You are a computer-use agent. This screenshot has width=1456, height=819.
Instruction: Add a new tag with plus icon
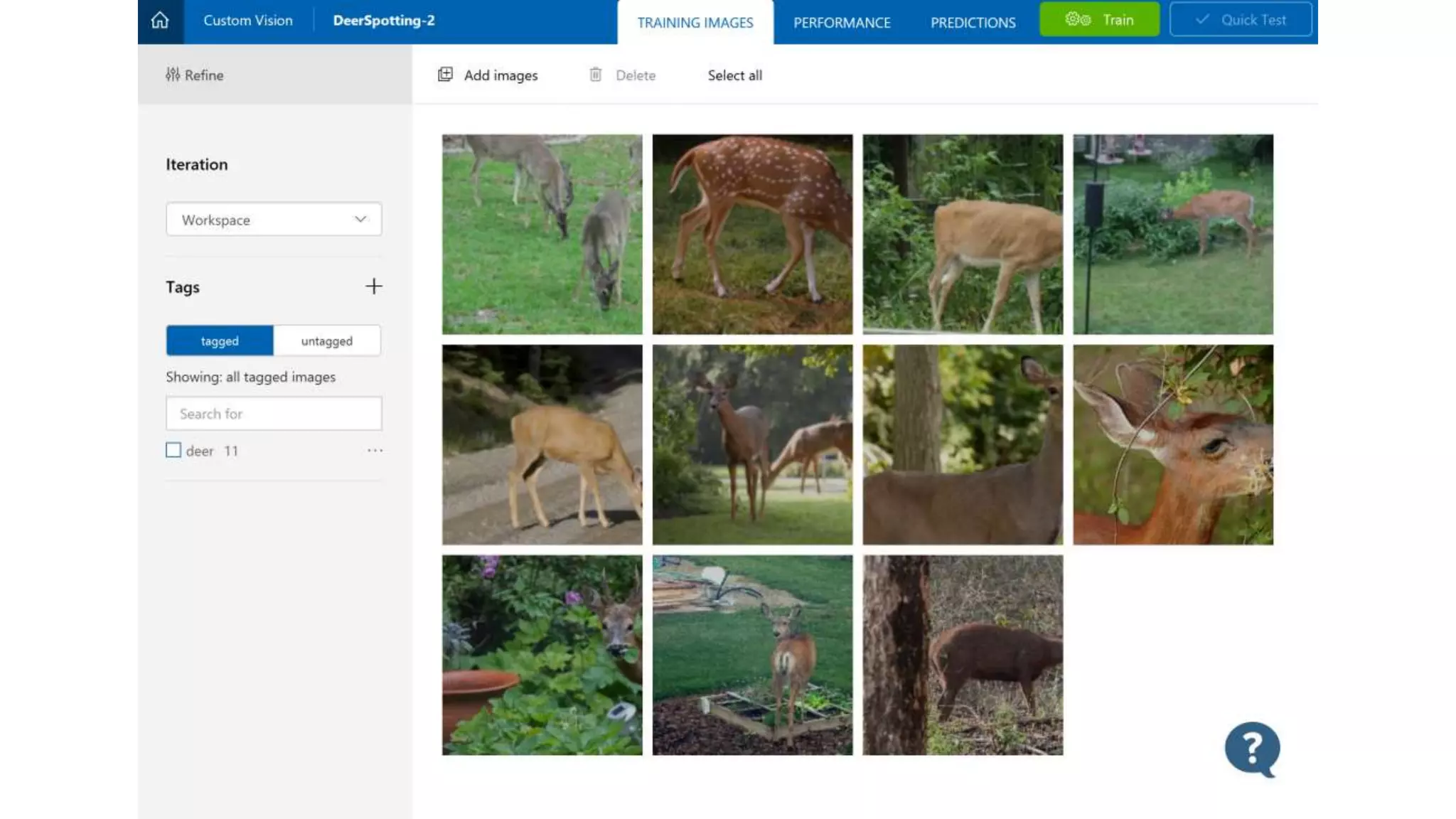coord(374,287)
